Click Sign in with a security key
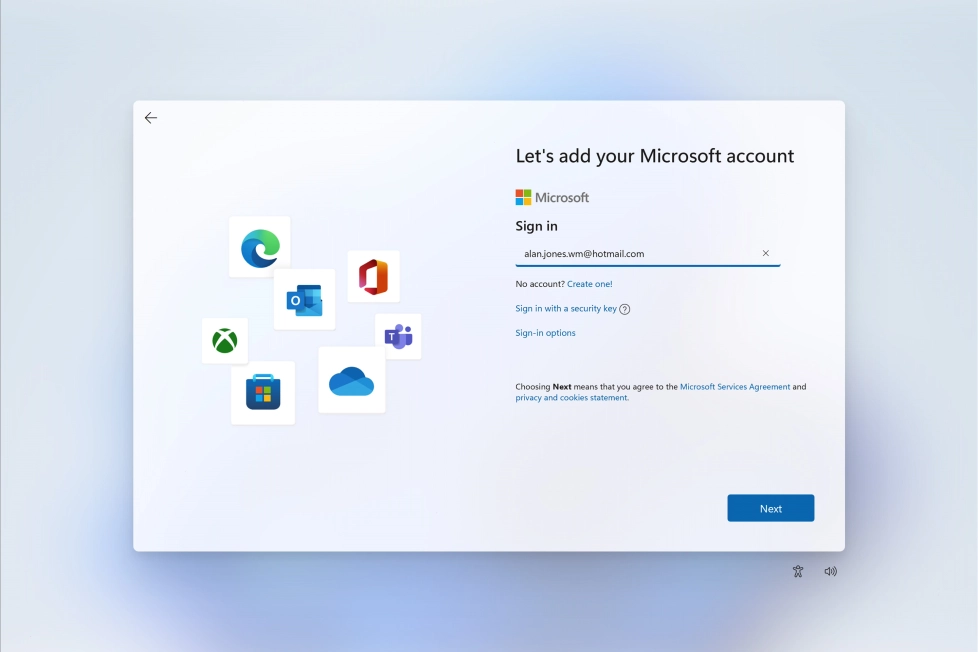The image size is (978, 652). tap(565, 308)
